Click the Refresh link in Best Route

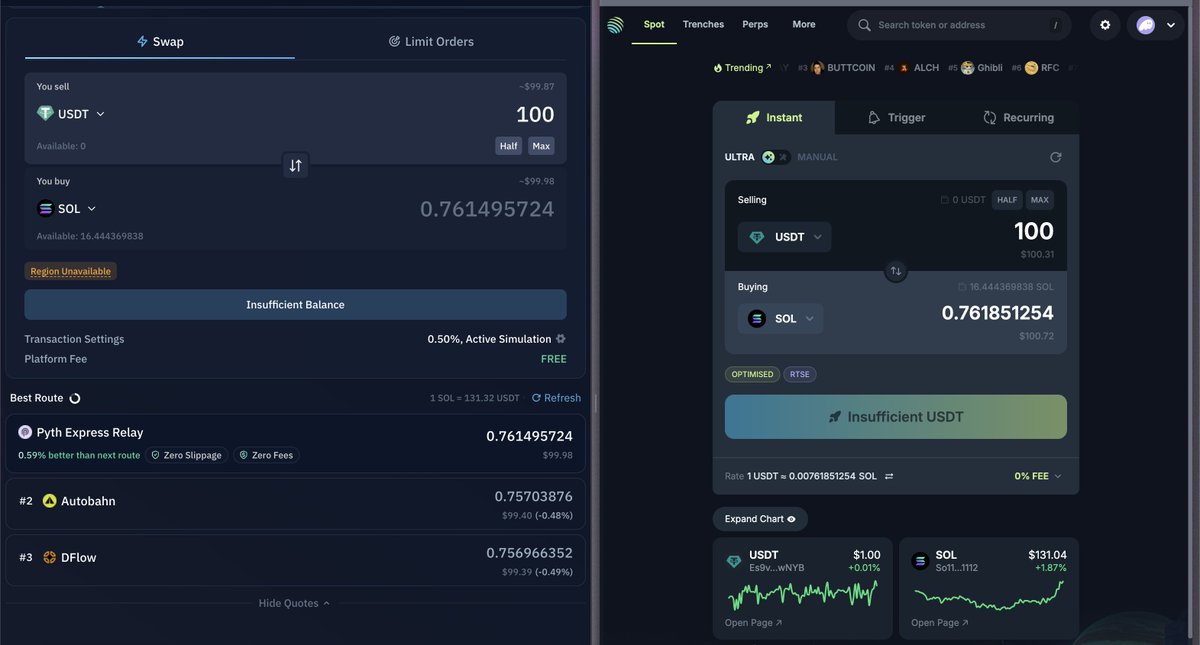click(x=556, y=398)
